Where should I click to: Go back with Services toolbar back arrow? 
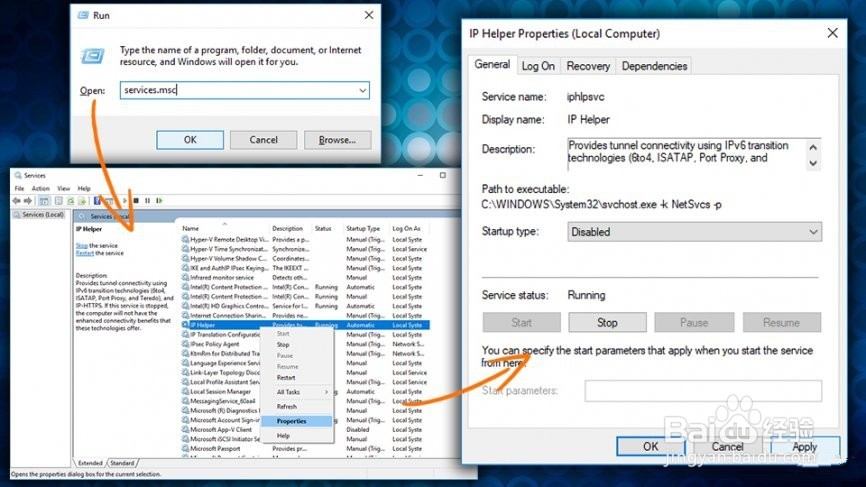coord(17,200)
